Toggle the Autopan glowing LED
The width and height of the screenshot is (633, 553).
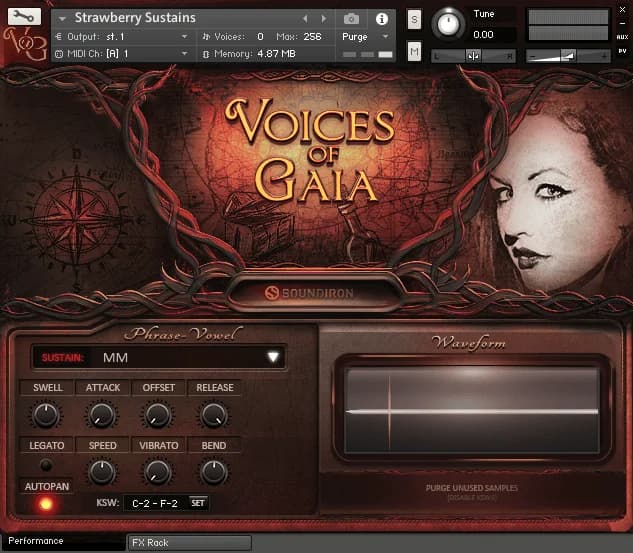(46, 504)
